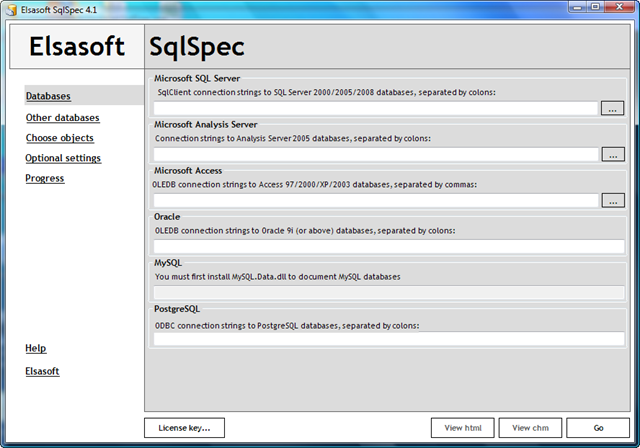Open Analysis Server connection builder button
The width and height of the screenshot is (640, 448).
(613, 155)
